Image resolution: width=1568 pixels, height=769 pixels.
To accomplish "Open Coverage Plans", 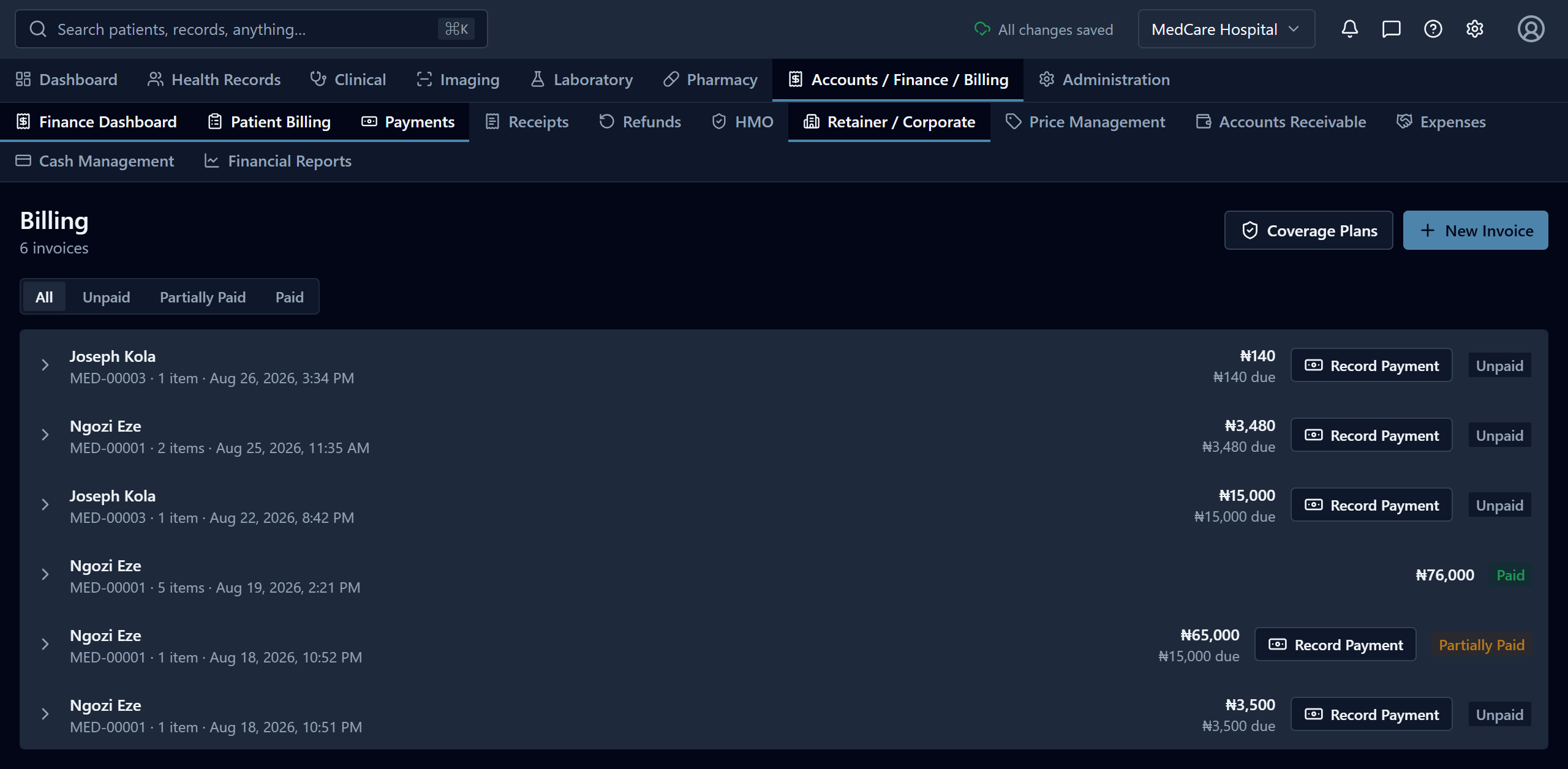I will 1309,230.
